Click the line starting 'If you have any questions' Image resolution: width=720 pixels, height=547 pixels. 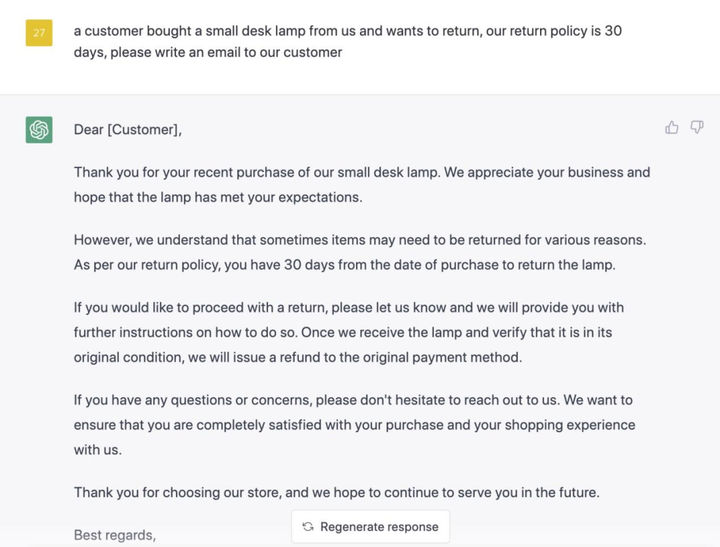(353, 400)
